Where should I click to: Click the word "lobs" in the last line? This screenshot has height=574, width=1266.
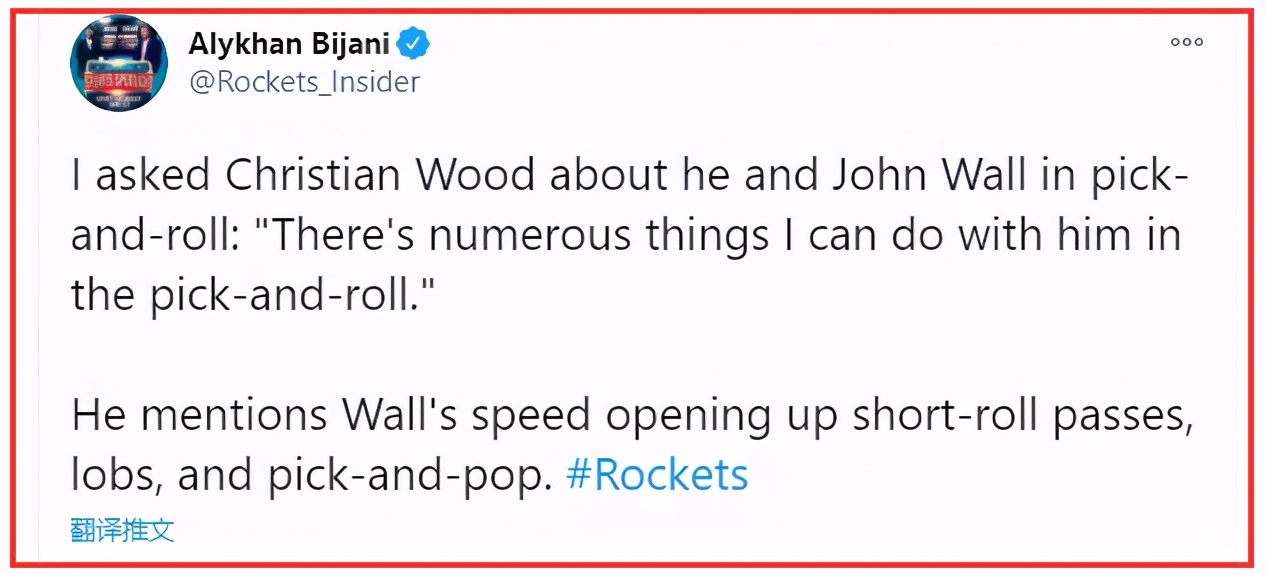(110, 475)
